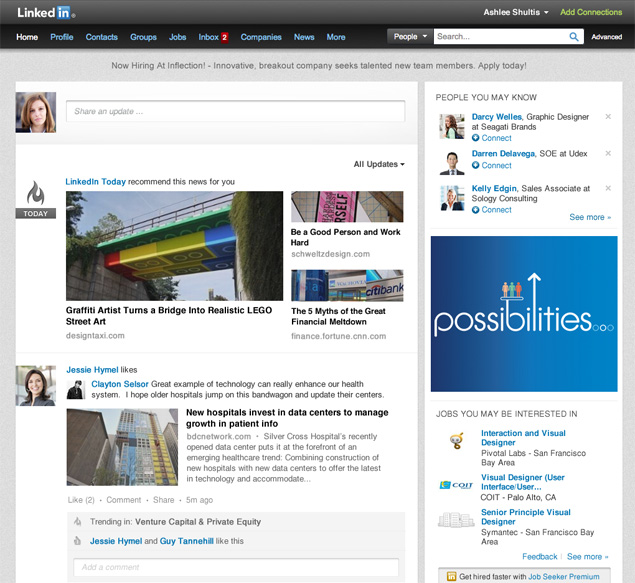Click the search magnifier icon
Image resolution: width=635 pixels, height=583 pixels.
[x=573, y=37]
